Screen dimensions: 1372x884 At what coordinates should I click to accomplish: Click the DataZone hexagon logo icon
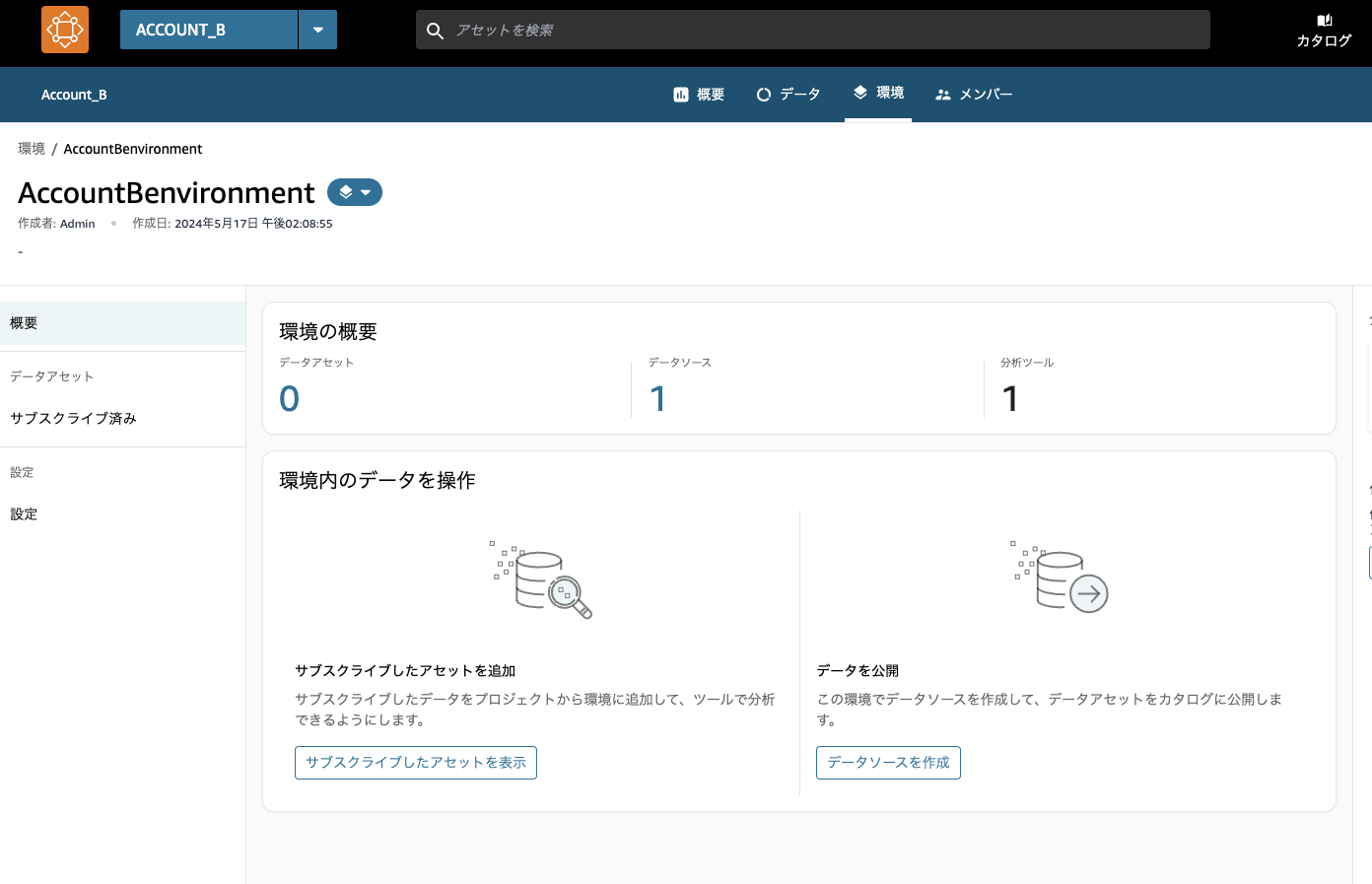coord(64,29)
